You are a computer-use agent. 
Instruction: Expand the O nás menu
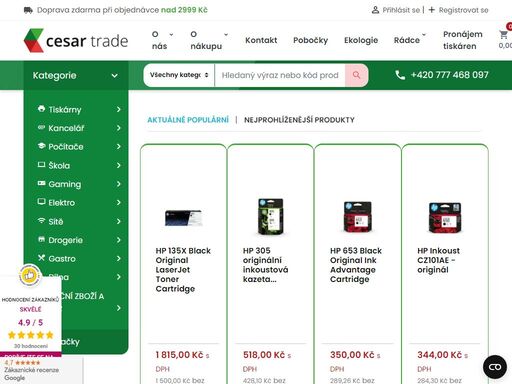[x=163, y=40]
